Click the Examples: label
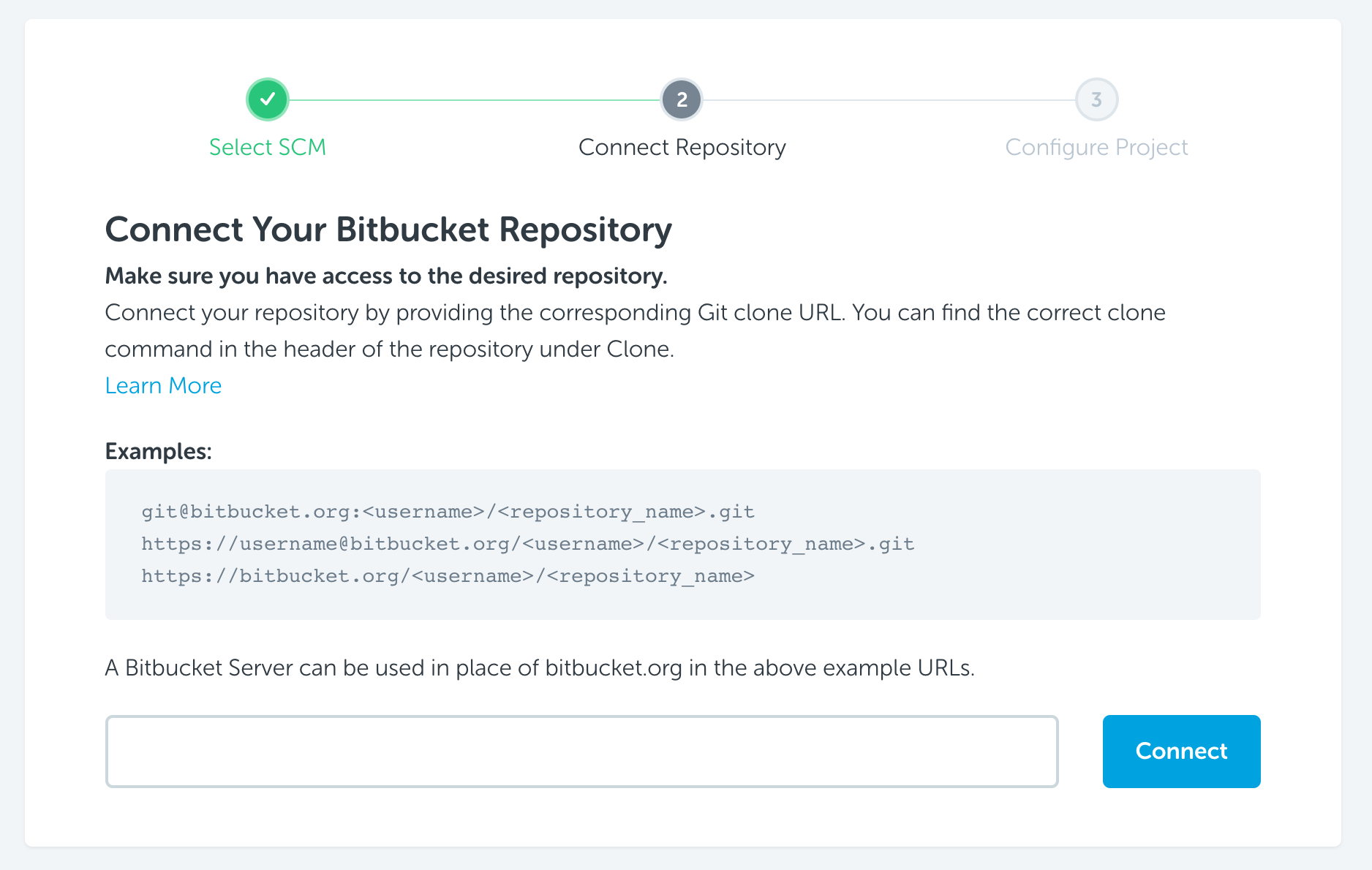1372x870 pixels. coord(159,451)
